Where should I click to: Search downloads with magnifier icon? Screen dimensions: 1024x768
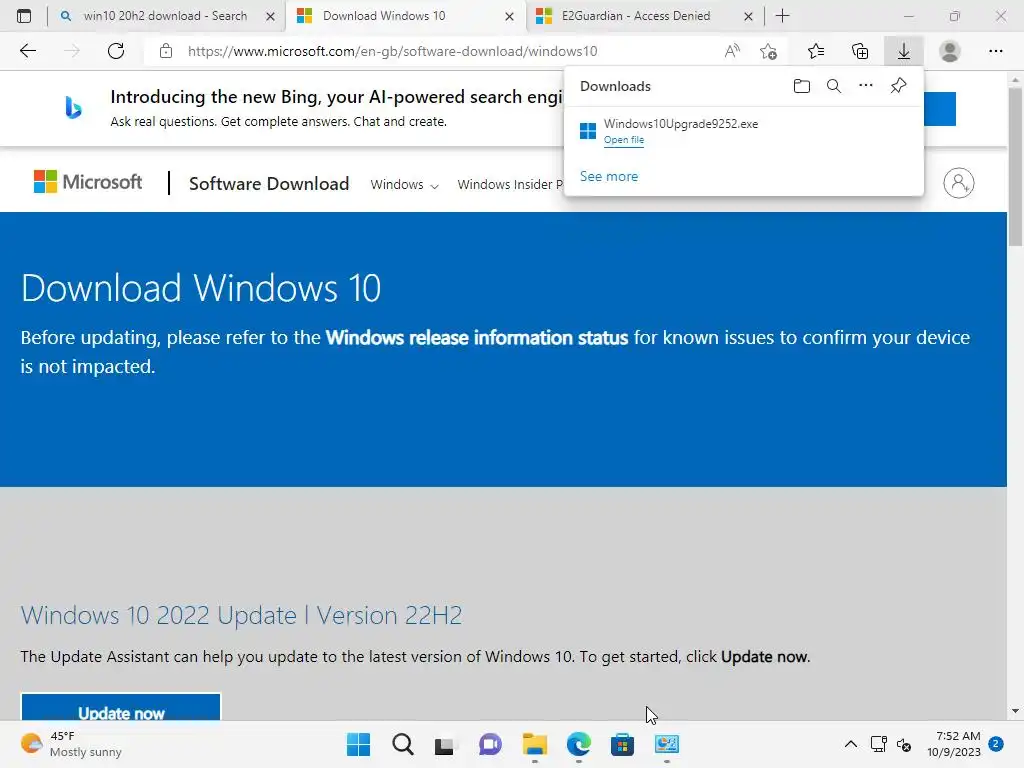click(x=834, y=86)
